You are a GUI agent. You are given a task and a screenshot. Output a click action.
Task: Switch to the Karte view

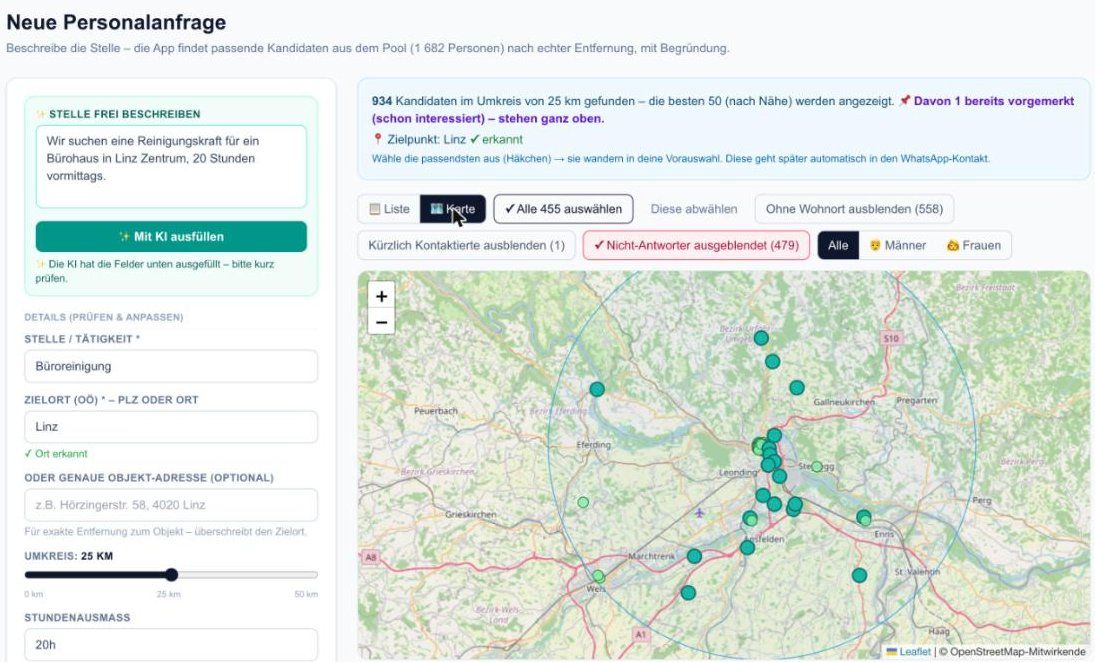tap(453, 209)
